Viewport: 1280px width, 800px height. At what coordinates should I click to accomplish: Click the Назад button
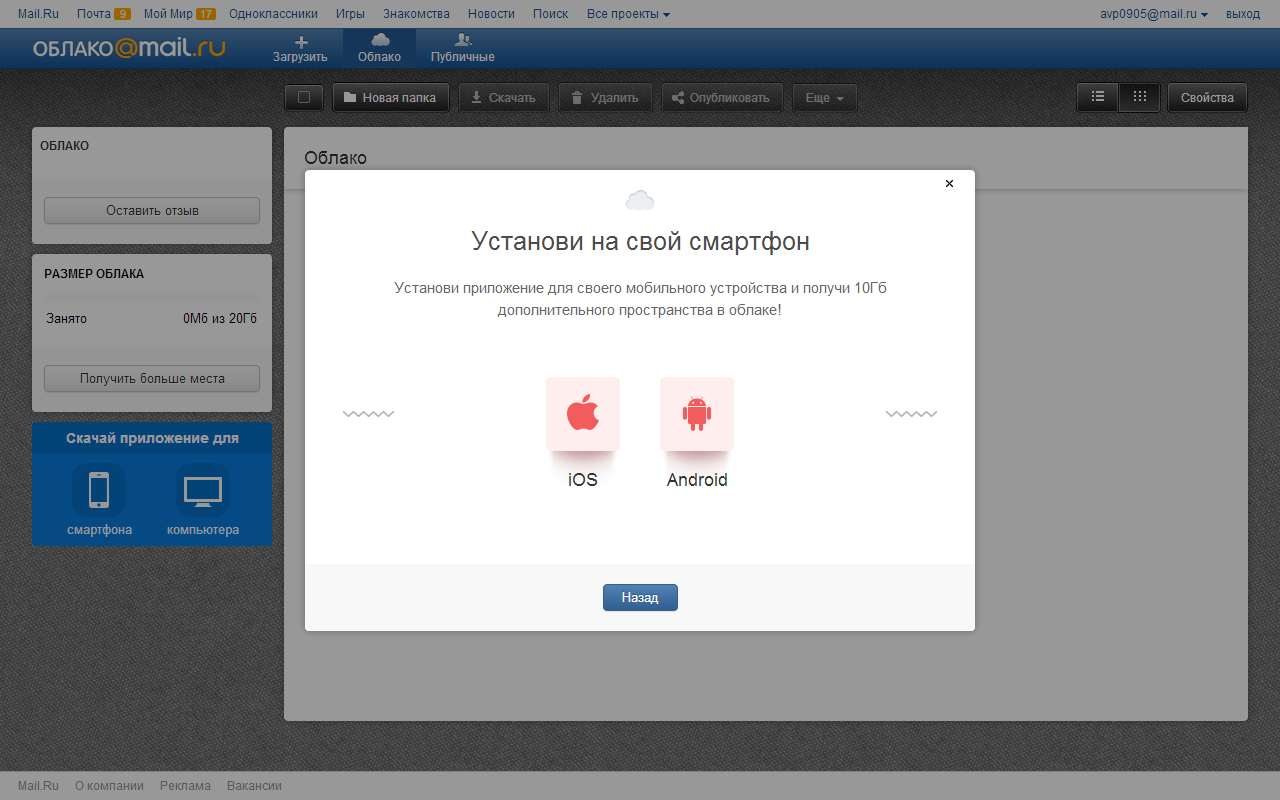(x=640, y=597)
